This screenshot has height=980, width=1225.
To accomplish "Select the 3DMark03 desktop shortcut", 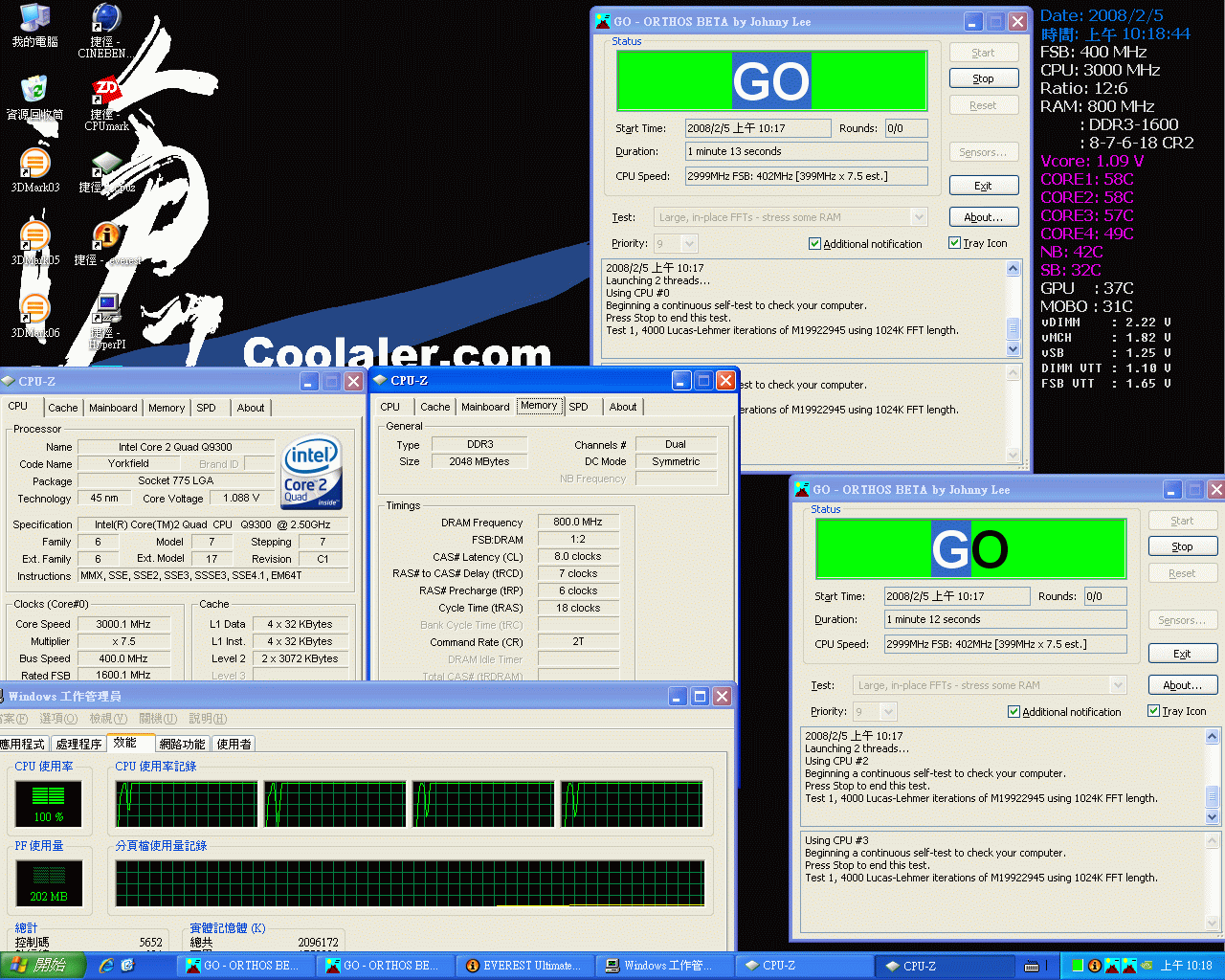I will click(x=35, y=171).
